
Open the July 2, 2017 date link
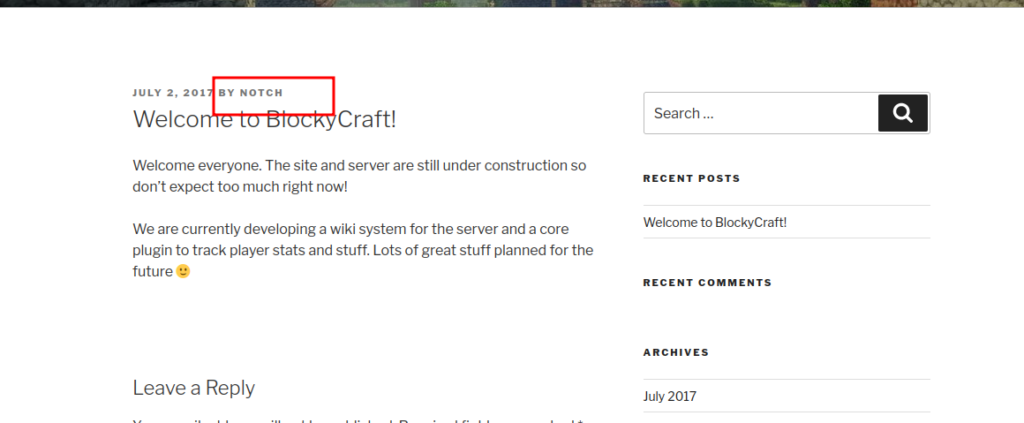point(173,93)
